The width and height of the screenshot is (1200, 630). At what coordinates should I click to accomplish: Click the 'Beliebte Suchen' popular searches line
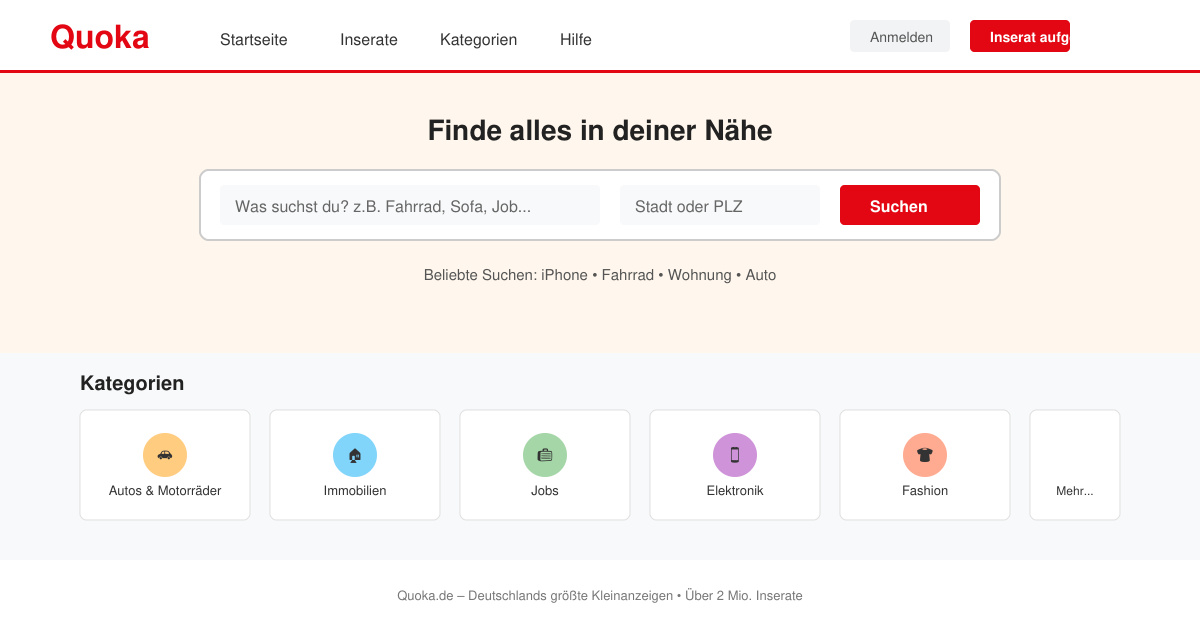[x=600, y=275]
